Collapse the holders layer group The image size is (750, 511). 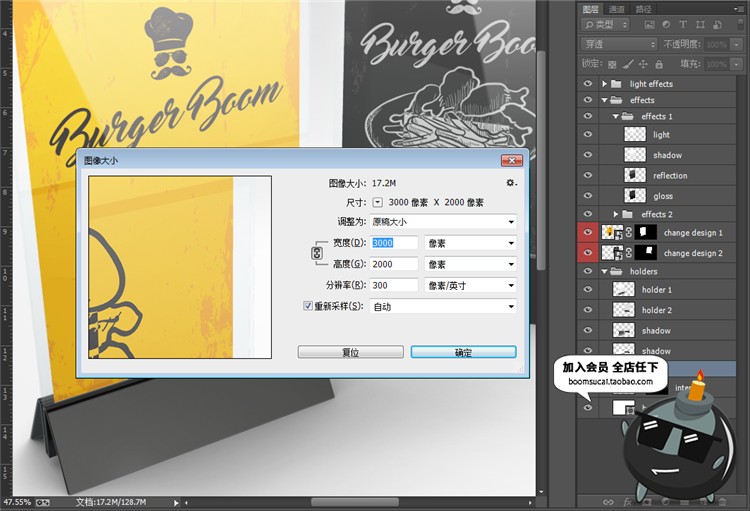(605, 271)
